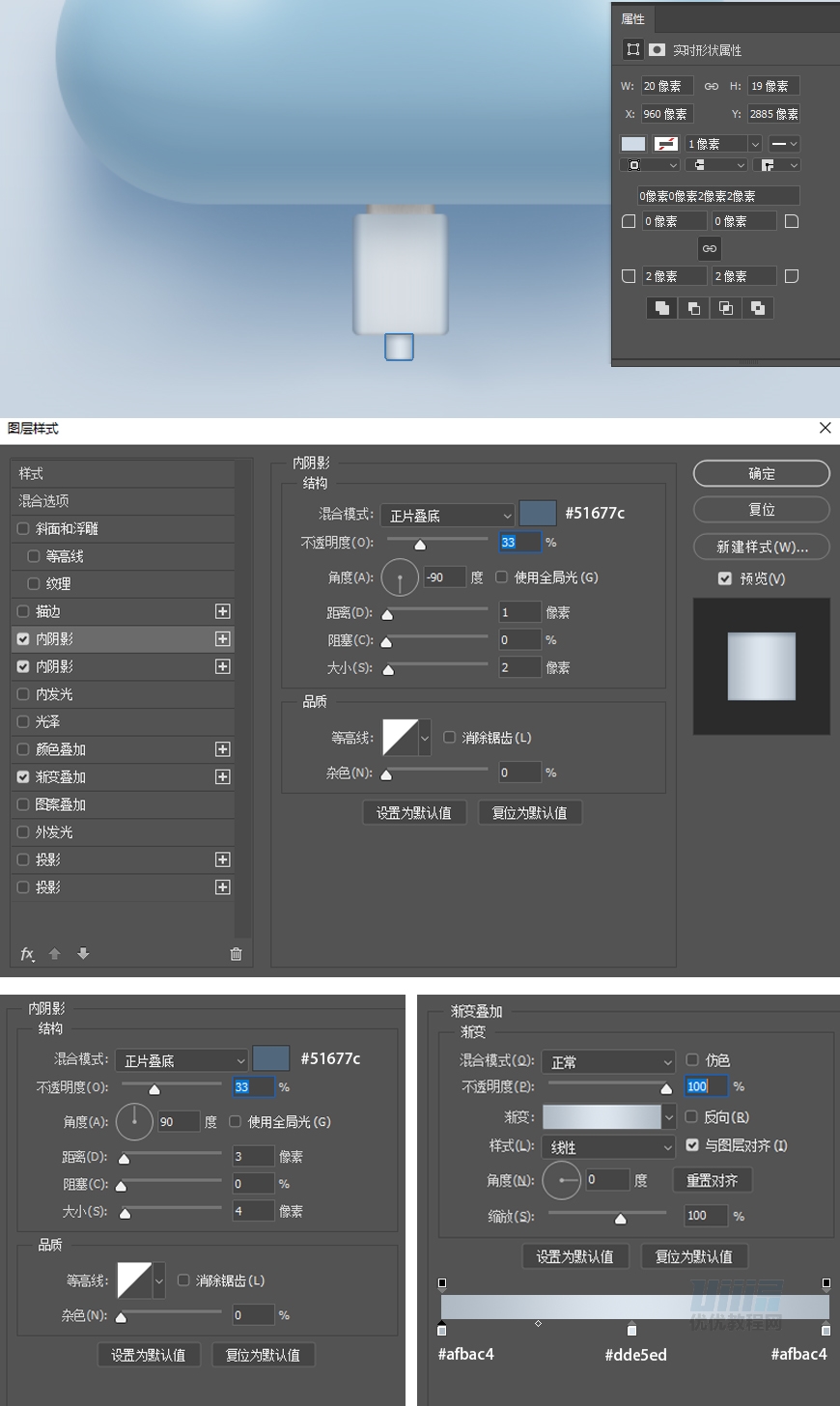
Task: Click the 复位 button
Action: click(761, 510)
